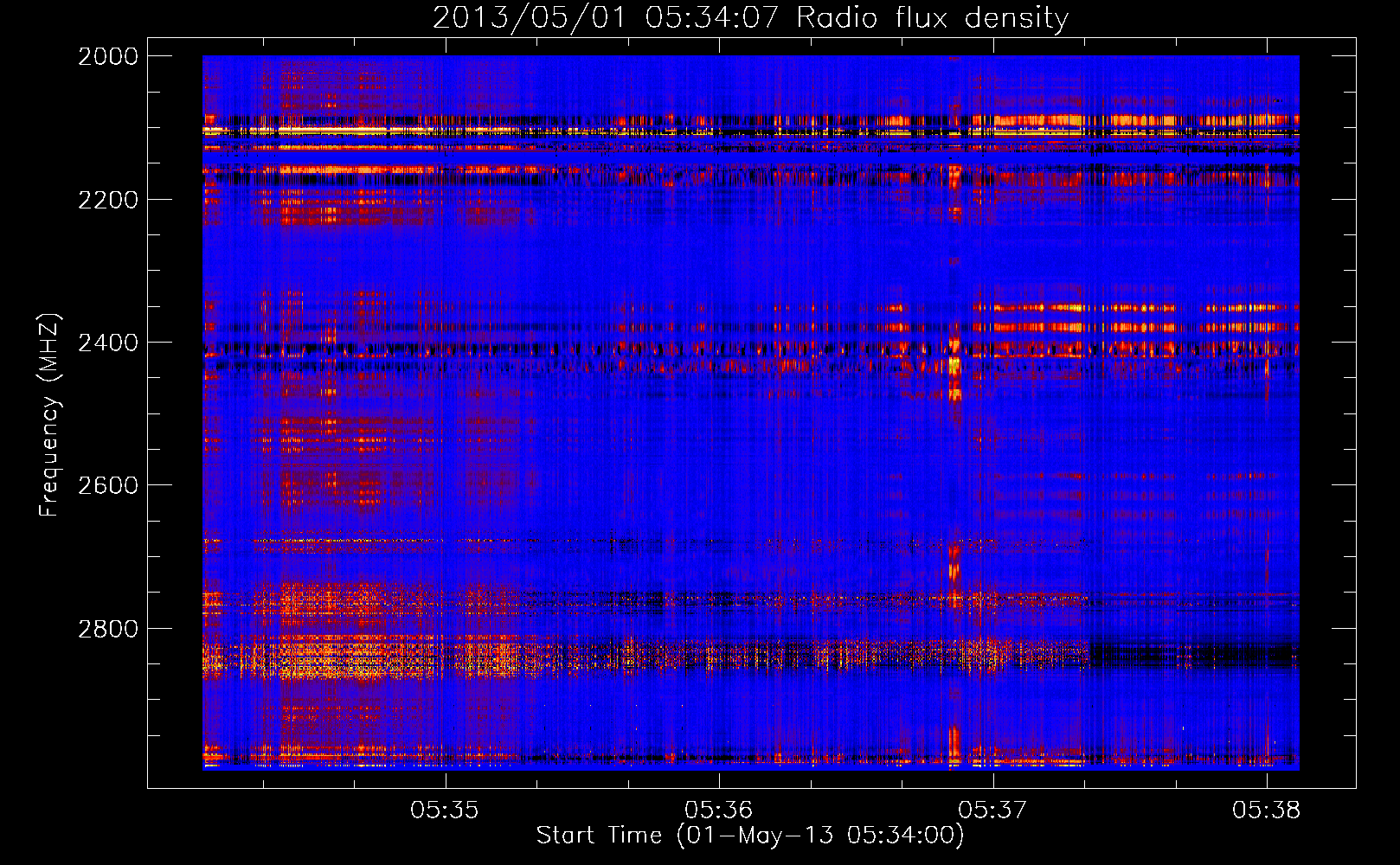Click the 05:35 time tick label

[x=445, y=810]
